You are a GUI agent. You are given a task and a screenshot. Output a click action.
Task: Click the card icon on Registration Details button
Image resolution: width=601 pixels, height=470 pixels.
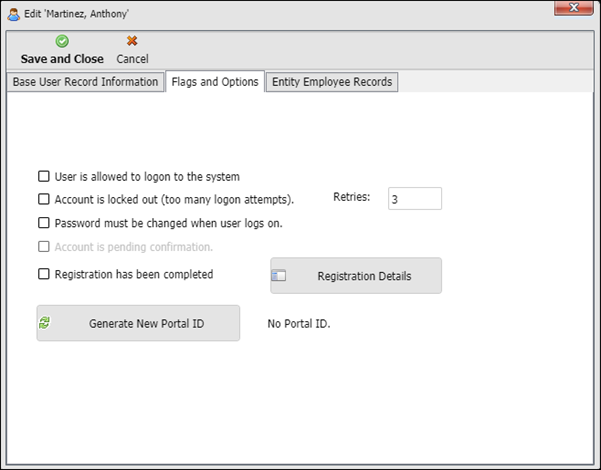click(279, 276)
